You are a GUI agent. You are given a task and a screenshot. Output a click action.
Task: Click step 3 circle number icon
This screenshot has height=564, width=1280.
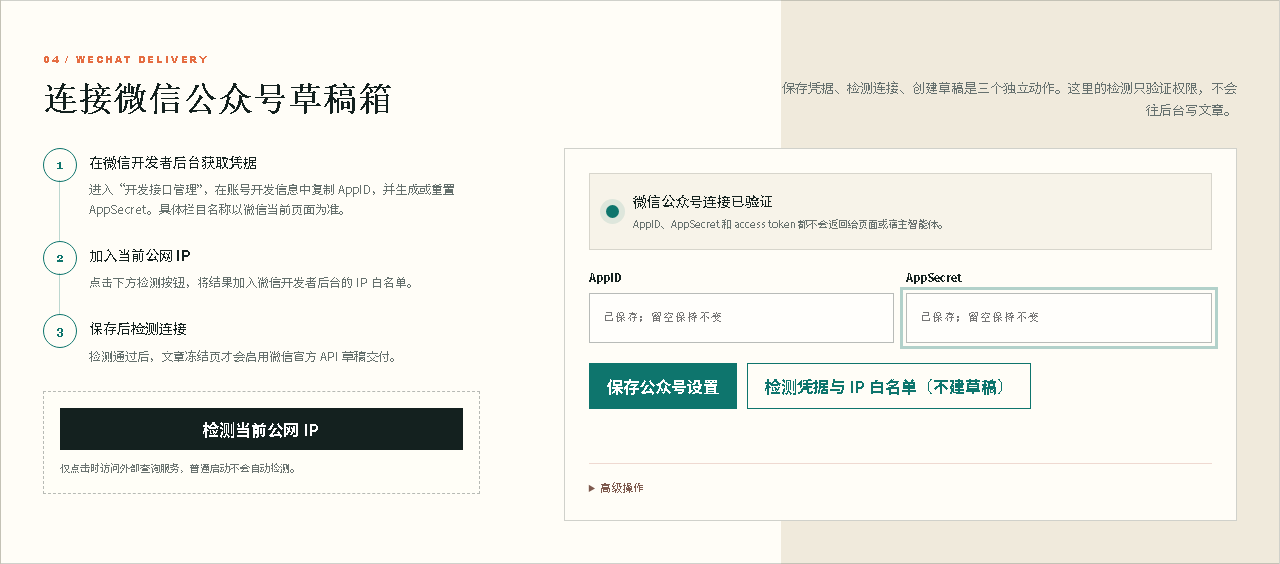60,331
